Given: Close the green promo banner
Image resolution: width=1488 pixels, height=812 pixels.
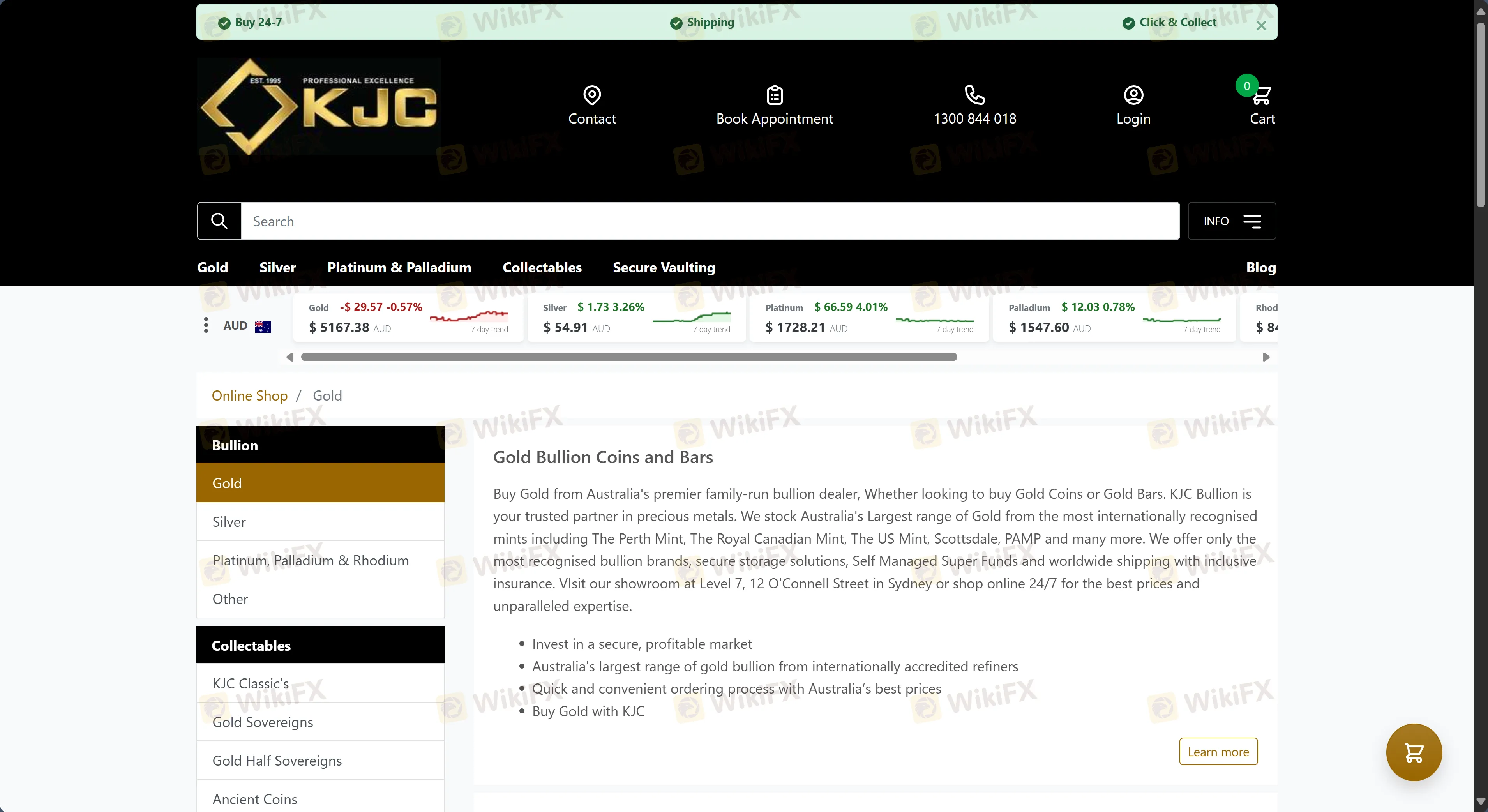Looking at the screenshot, I should 1262,26.
